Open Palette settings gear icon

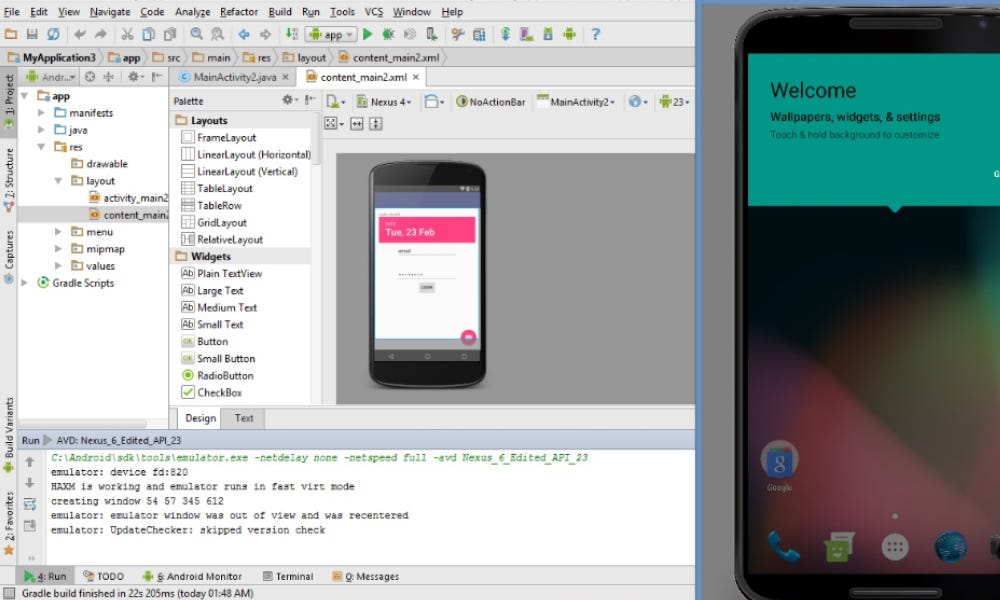coord(288,100)
